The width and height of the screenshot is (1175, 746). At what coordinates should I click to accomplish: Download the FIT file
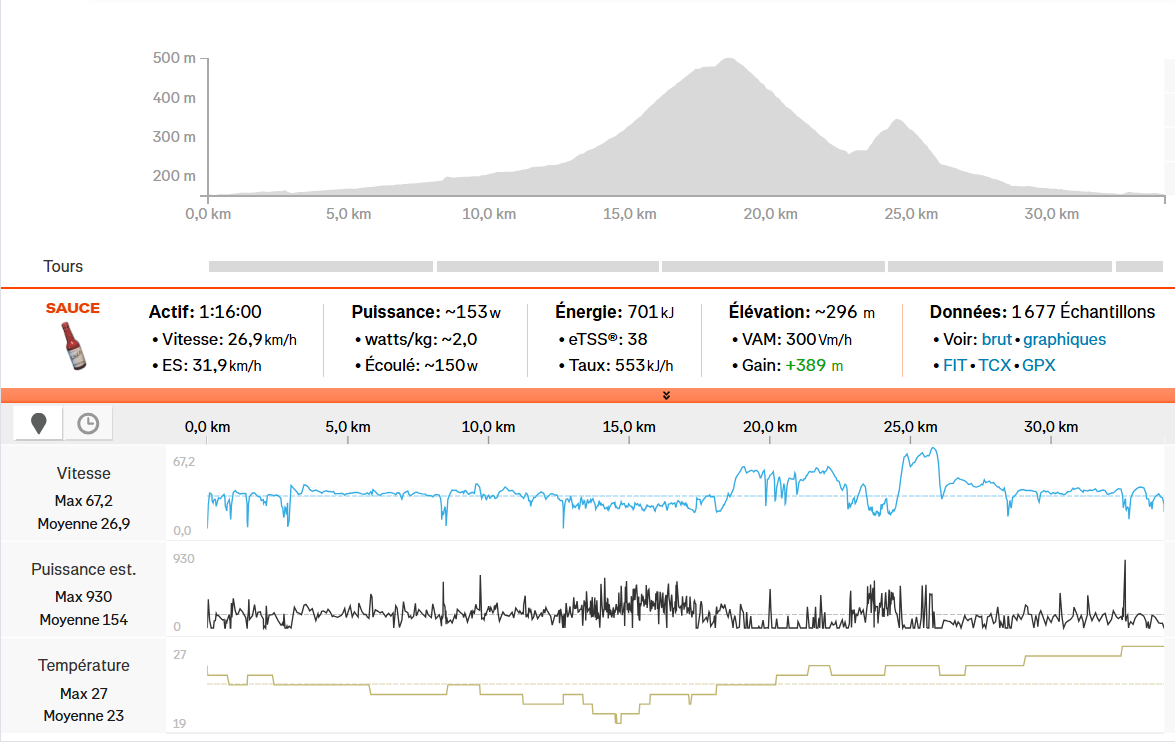[955, 365]
